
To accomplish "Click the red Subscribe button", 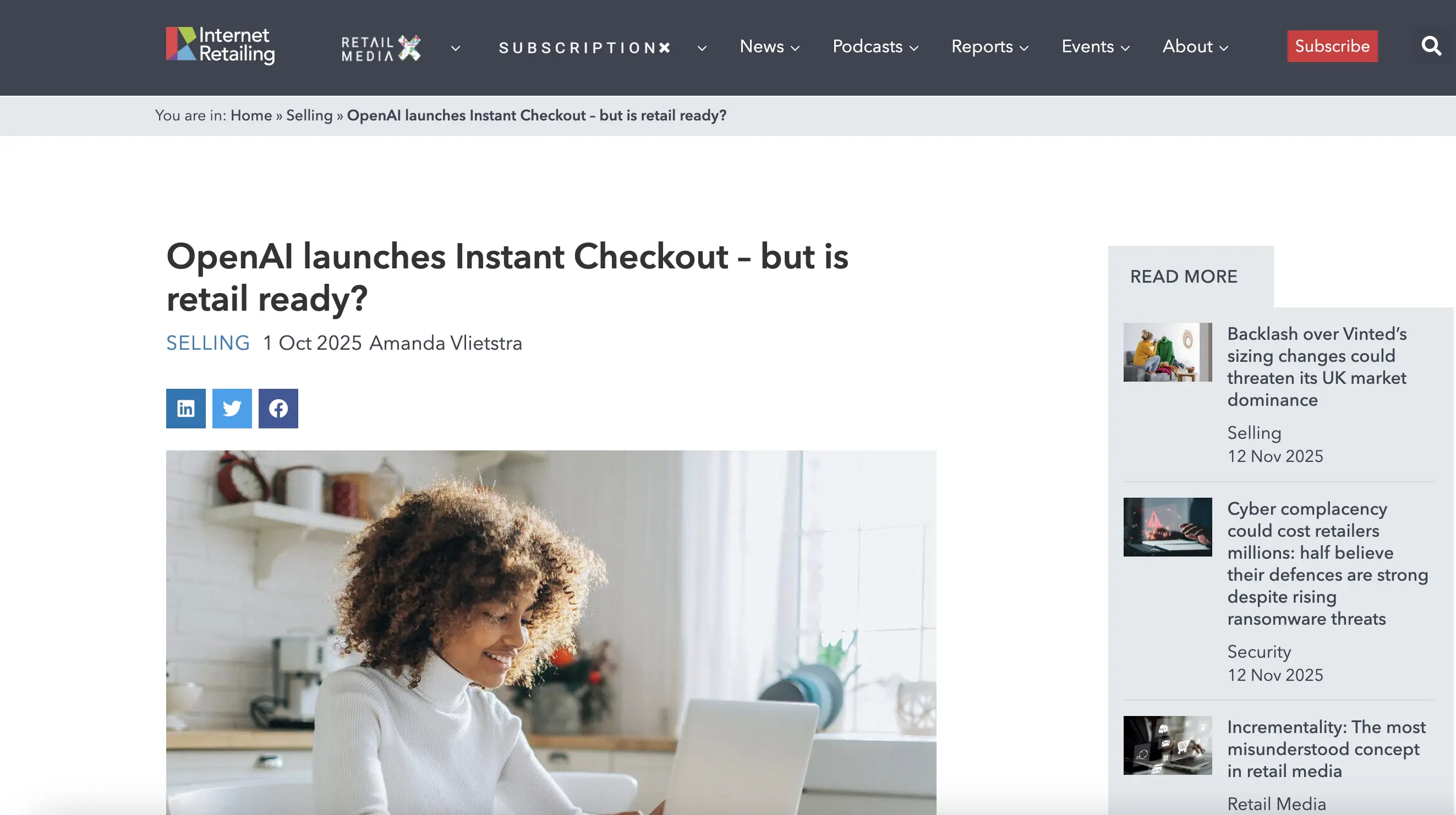I will tap(1332, 46).
